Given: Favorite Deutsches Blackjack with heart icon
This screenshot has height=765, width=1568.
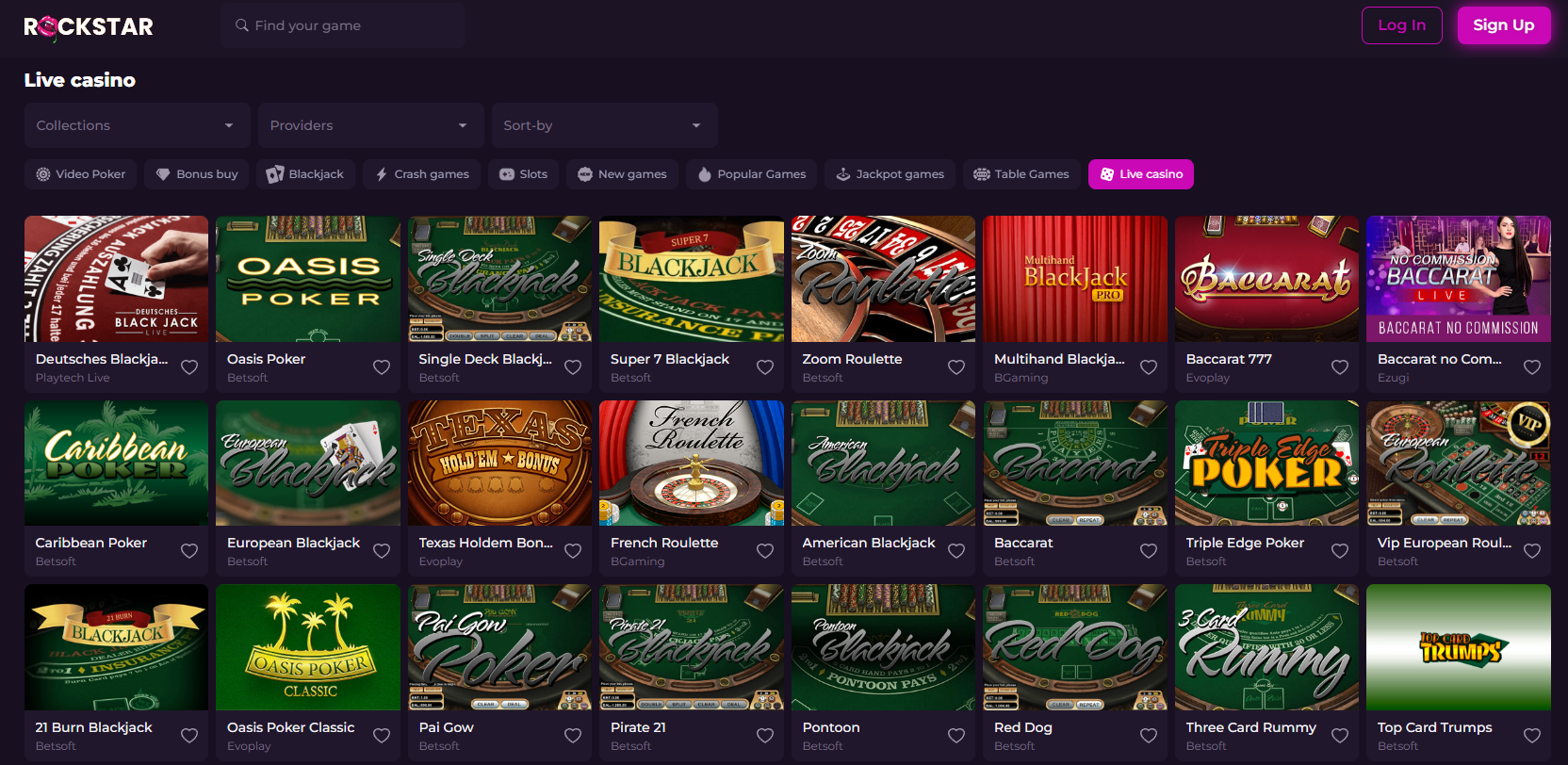Looking at the screenshot, I should pyautogui.click(x=189, y=367).
